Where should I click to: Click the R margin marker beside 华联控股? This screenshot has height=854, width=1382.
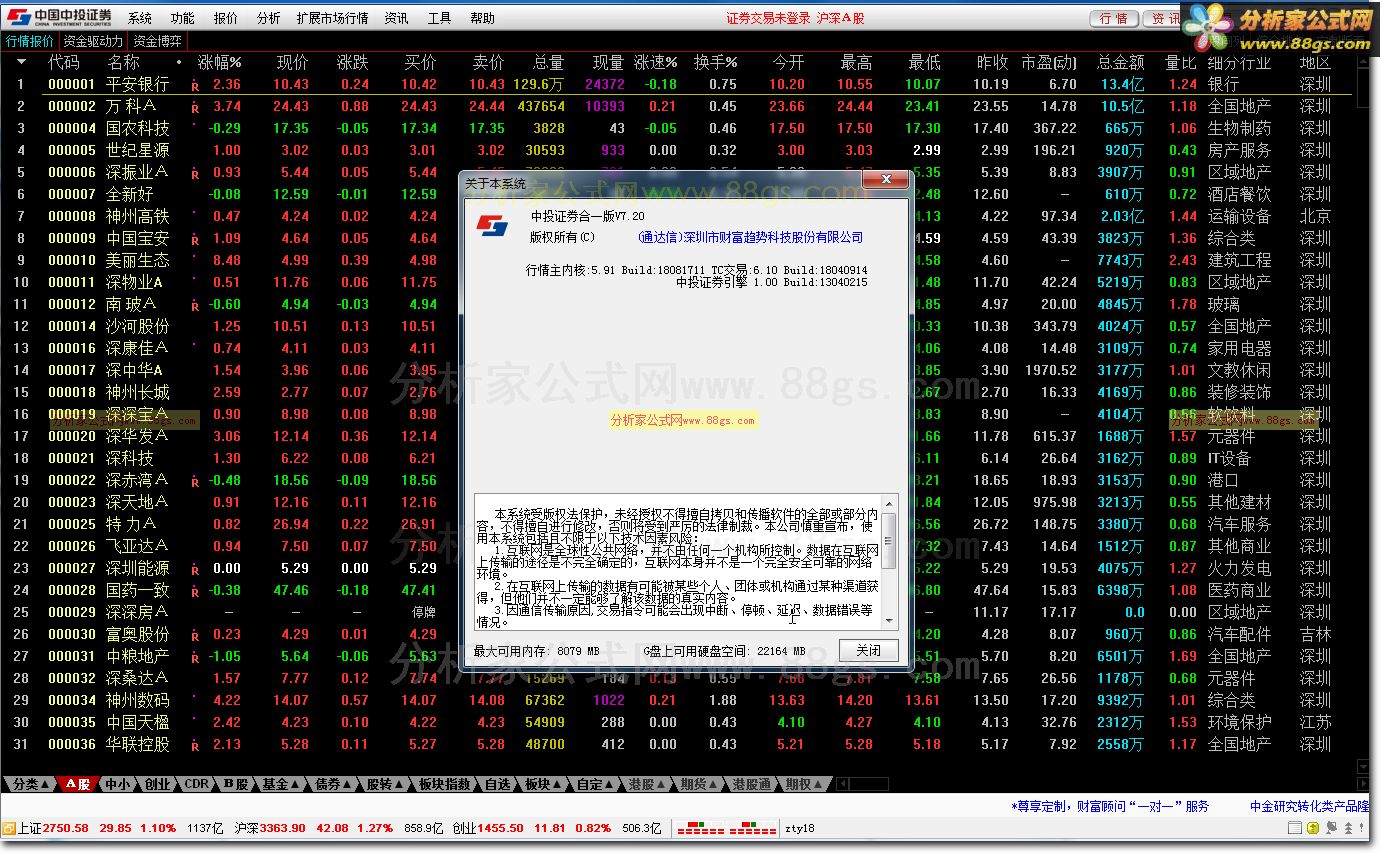click(195, 746)
